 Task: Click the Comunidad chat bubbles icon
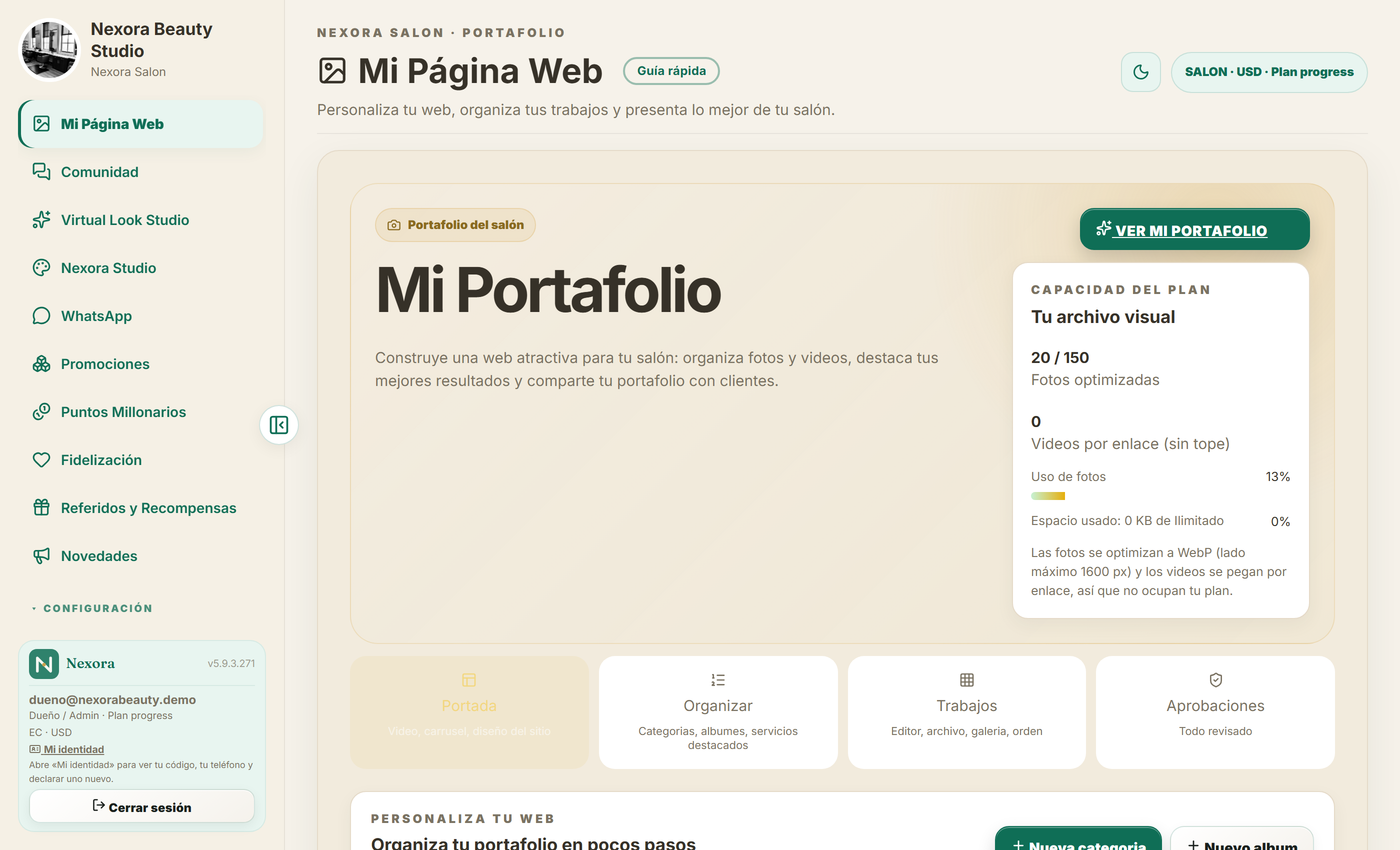coord(41,172)
